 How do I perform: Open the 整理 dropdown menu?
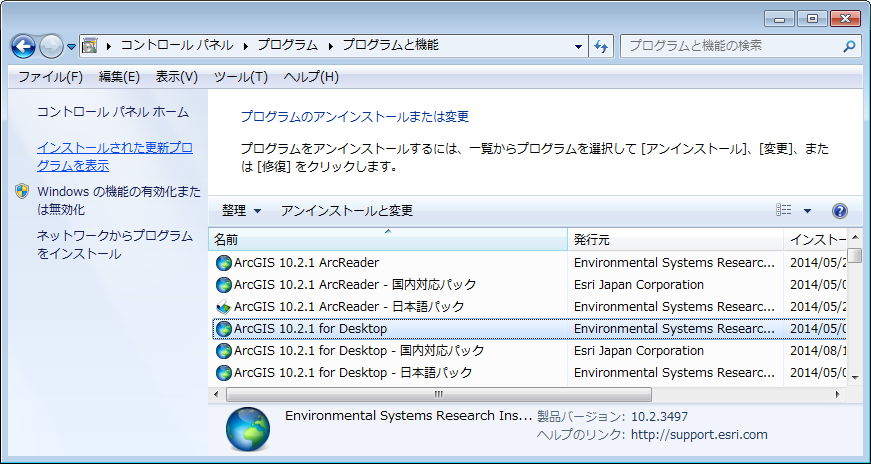pyautogui.click(x=241, y=211)
